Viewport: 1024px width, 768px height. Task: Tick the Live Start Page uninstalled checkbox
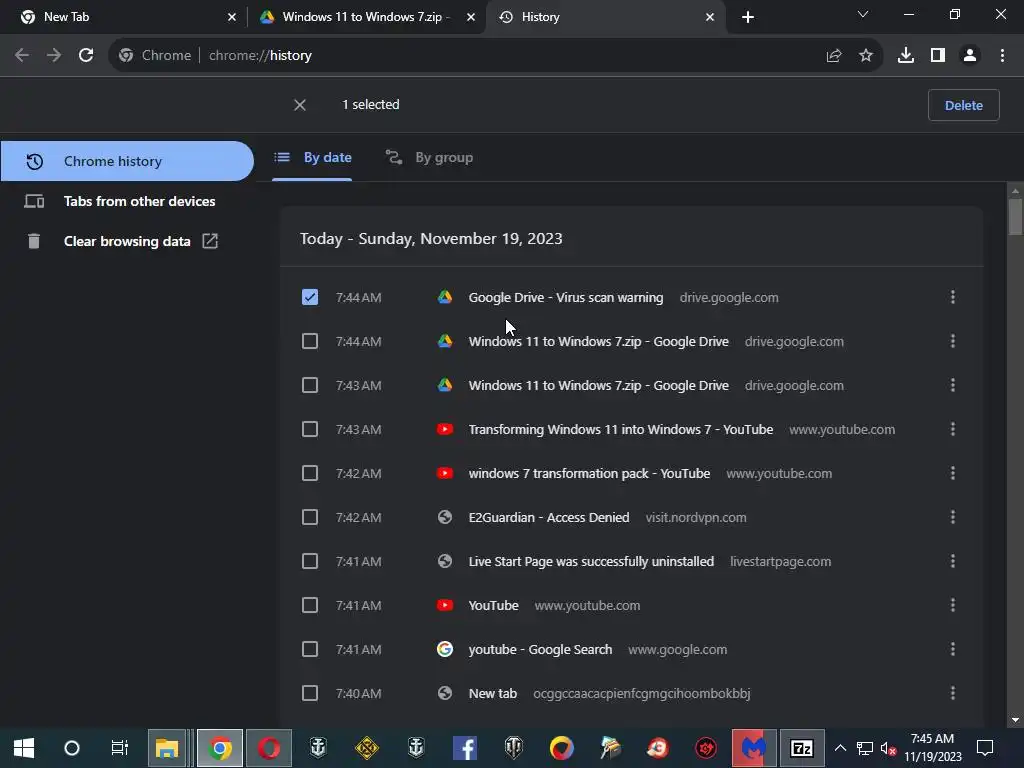click(310, 561)
